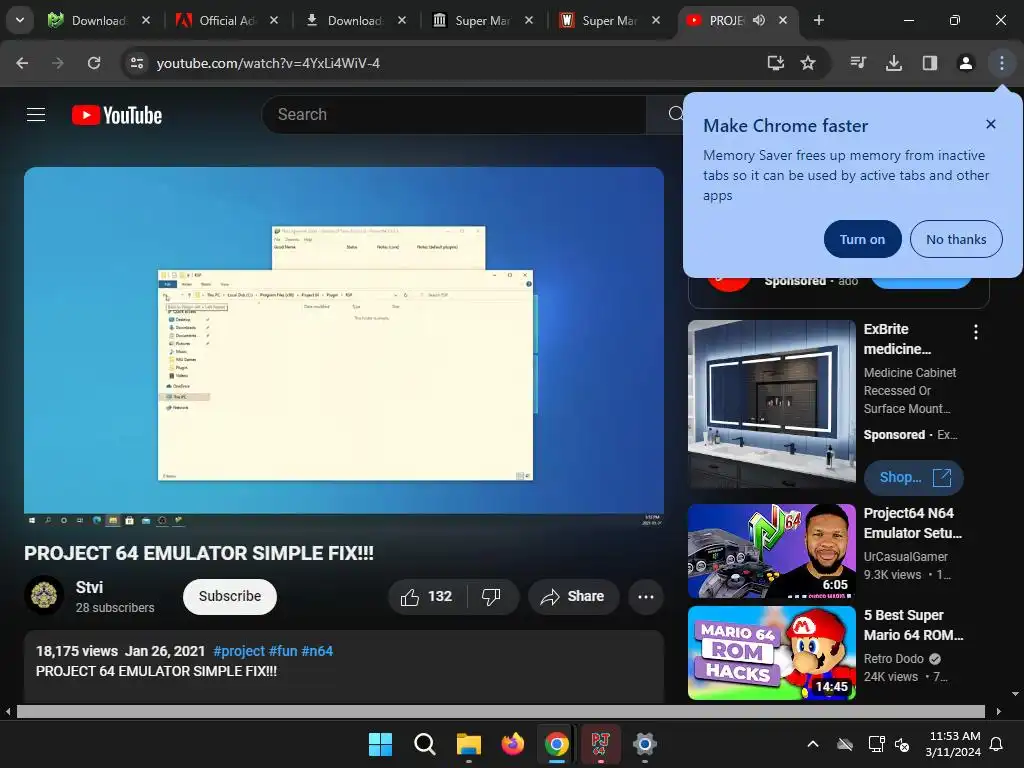
Task: Click the horizontal scrollbar at page bottom
Action: point(500,711)
